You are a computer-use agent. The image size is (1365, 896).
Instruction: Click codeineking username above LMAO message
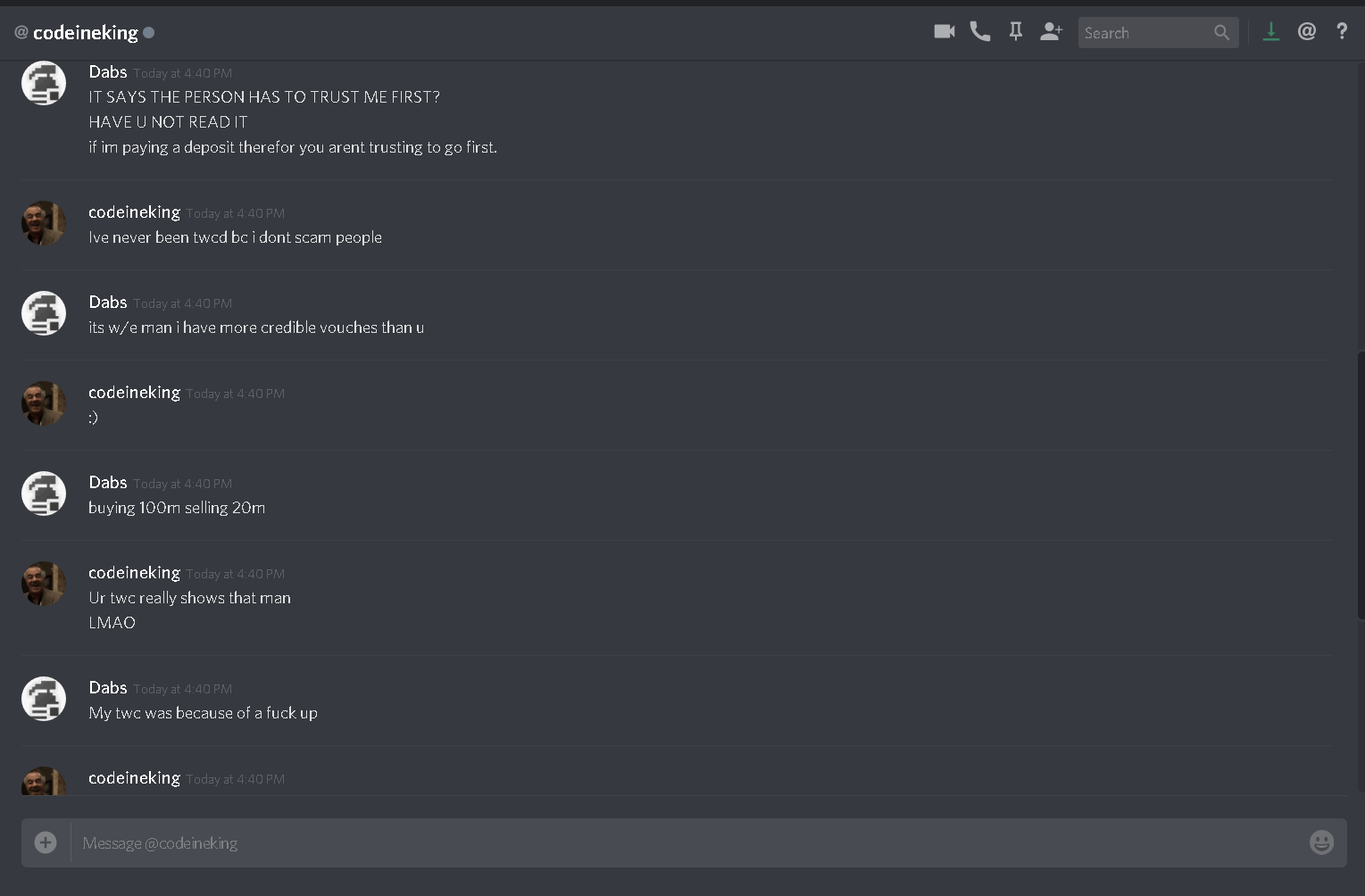pyautogui.click(x=134, y=573)
